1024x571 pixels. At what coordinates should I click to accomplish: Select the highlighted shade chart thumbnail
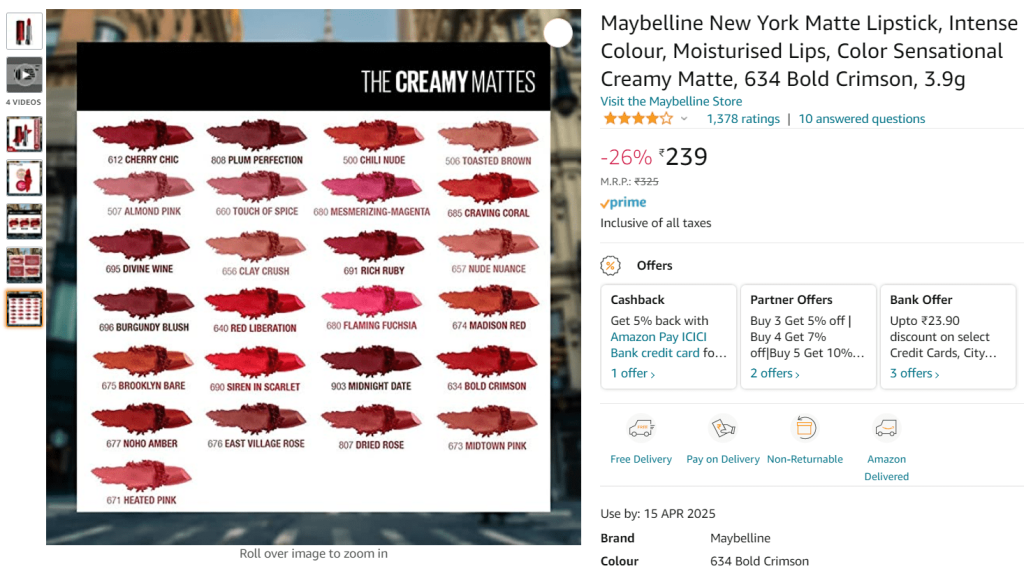coord(24,308)
